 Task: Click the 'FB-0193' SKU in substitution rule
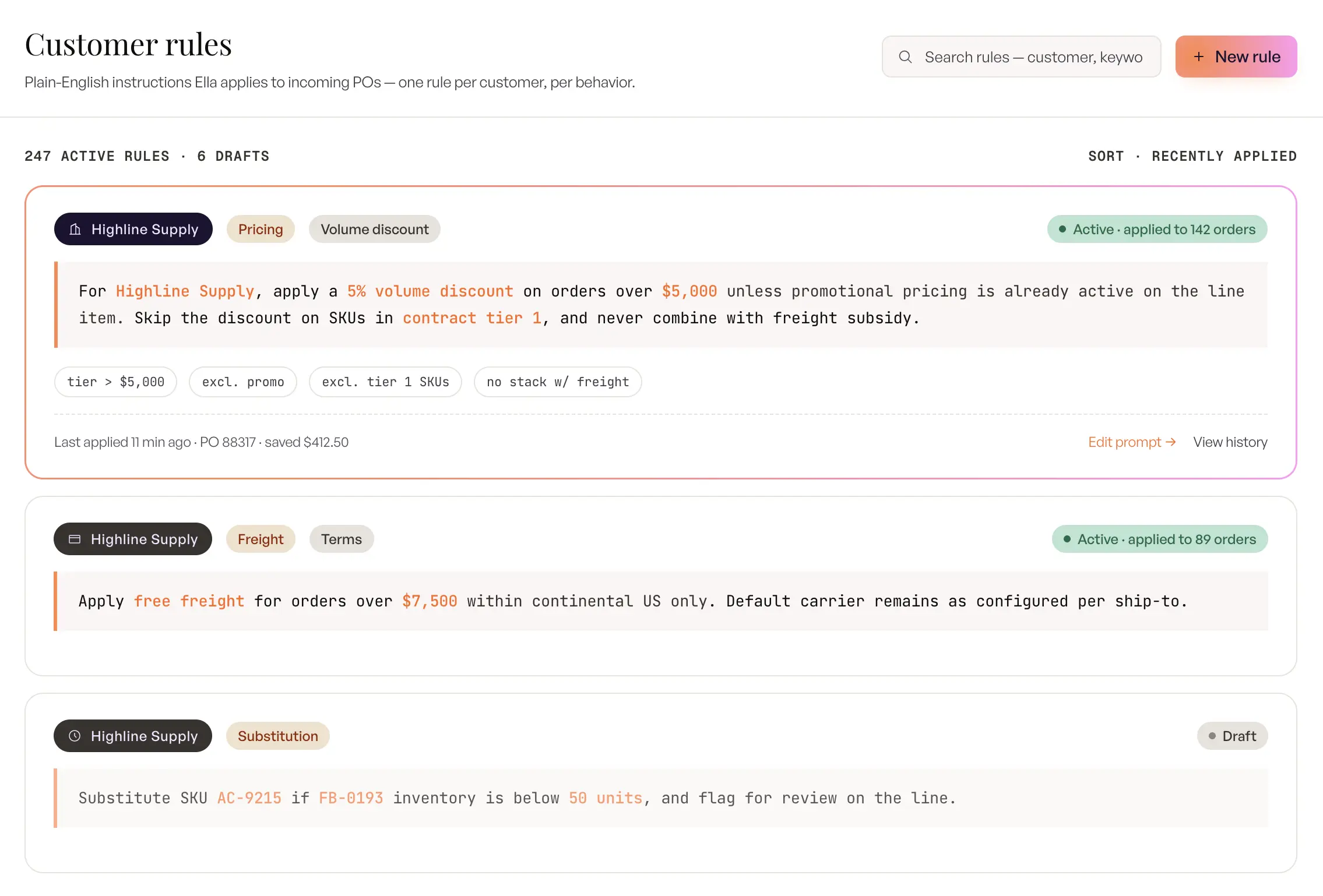point(351,798)
